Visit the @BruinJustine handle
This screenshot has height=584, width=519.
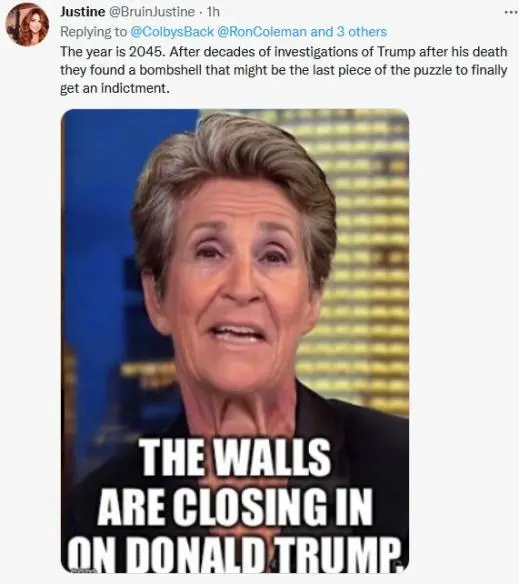[151, 12]
